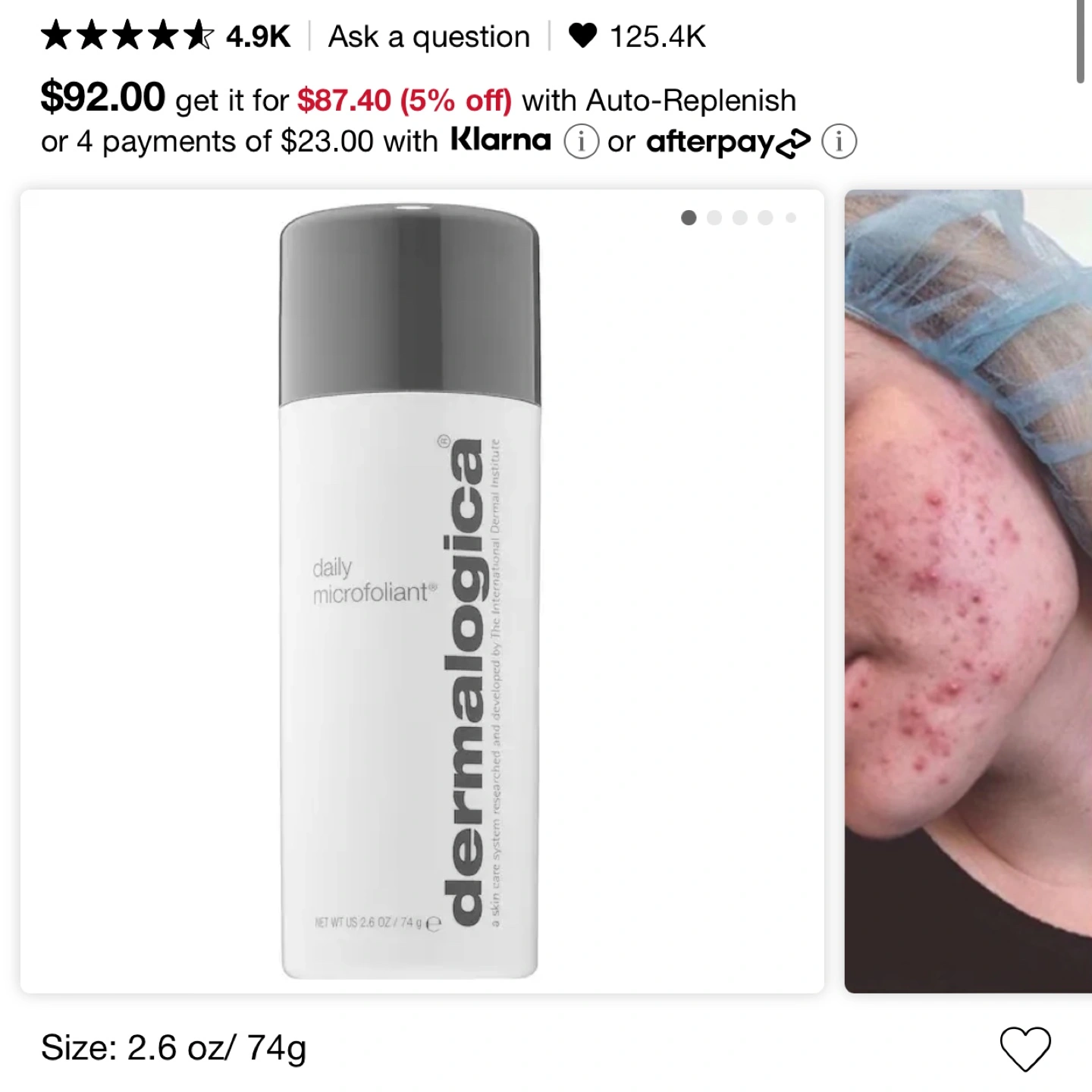Screen dimensions: 1092x1092
Task: Select the second carousel dot
Action: [x=714, y=218]
